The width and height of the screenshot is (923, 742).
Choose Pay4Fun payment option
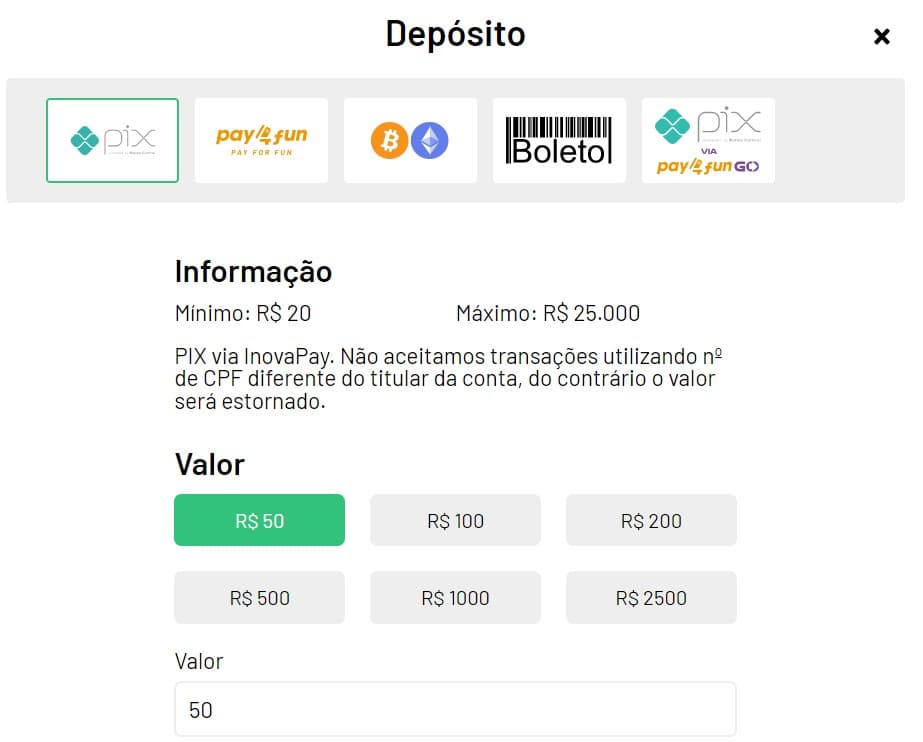[261, 141]
